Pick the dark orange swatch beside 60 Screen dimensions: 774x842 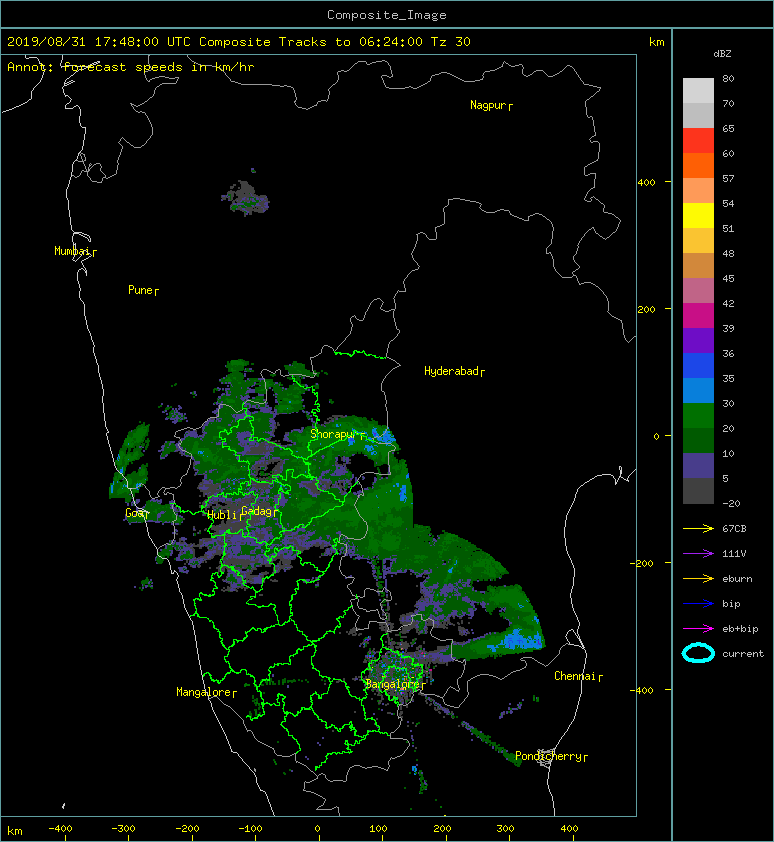point(698,165)
